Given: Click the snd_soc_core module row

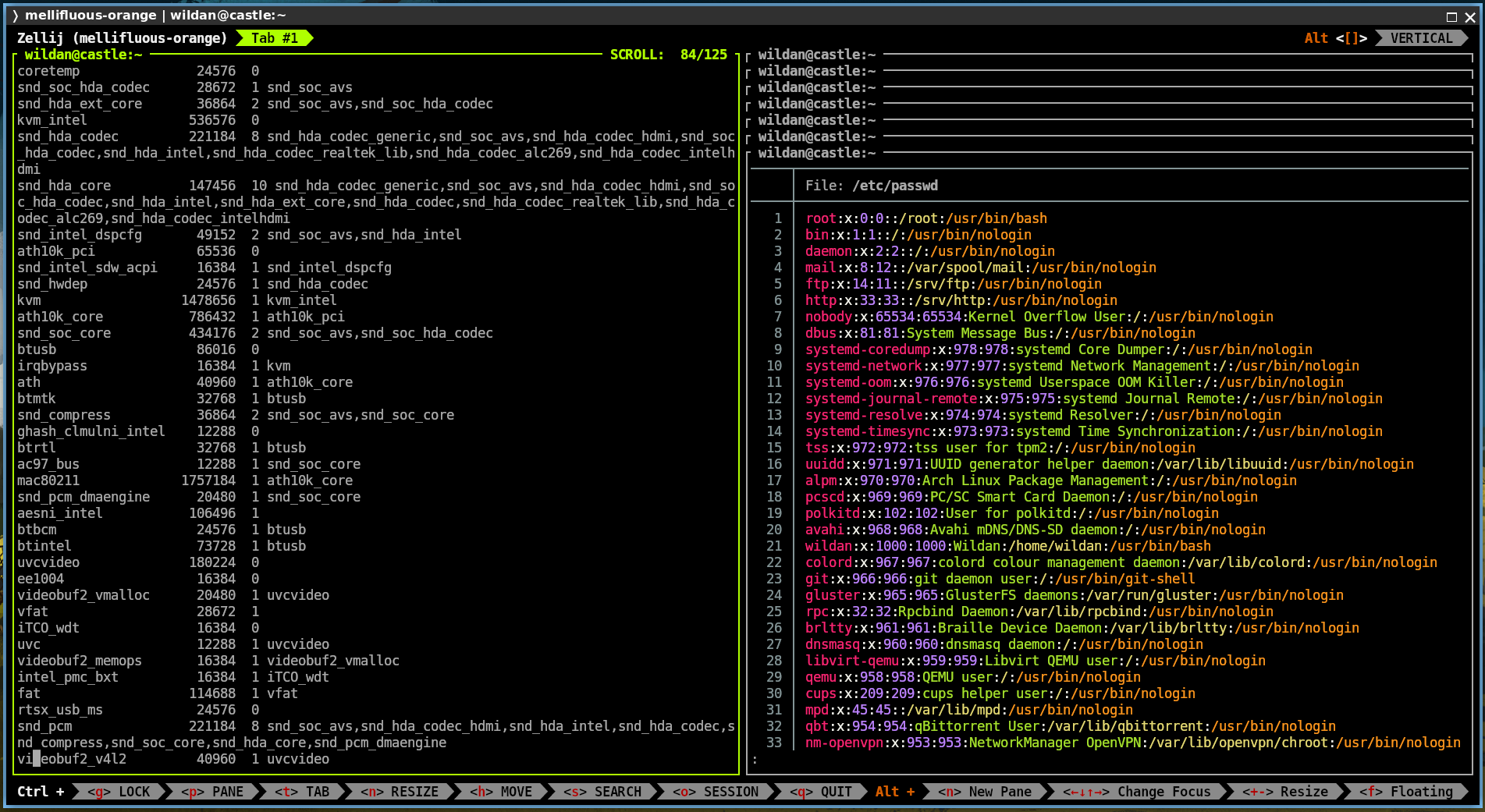Looking at the screenshot, I should (255, 333).
